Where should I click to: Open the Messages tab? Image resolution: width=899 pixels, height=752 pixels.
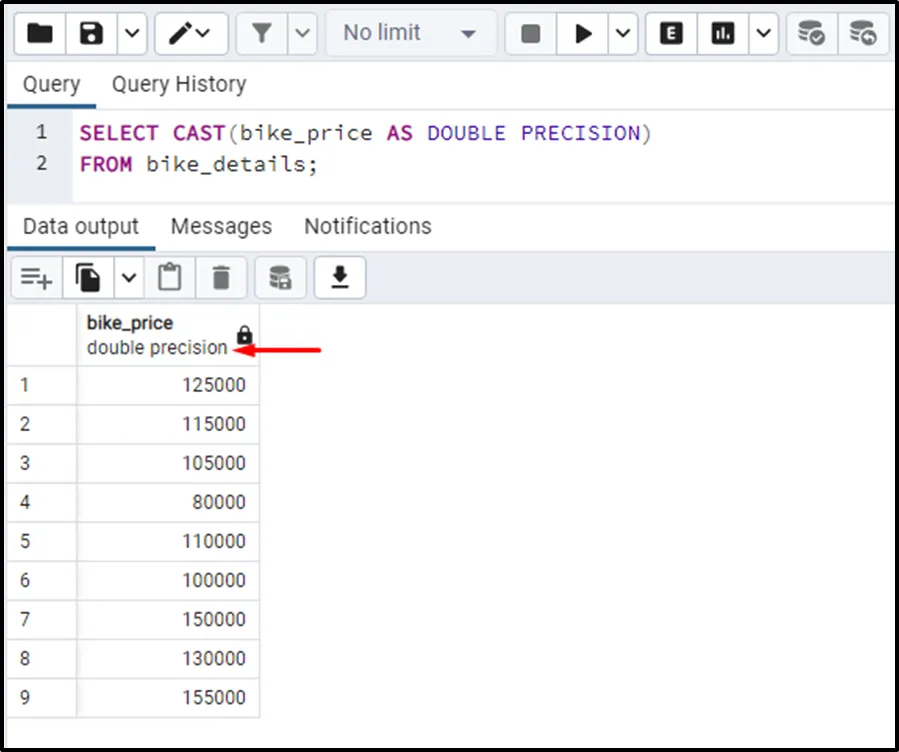tap(221, 227)
